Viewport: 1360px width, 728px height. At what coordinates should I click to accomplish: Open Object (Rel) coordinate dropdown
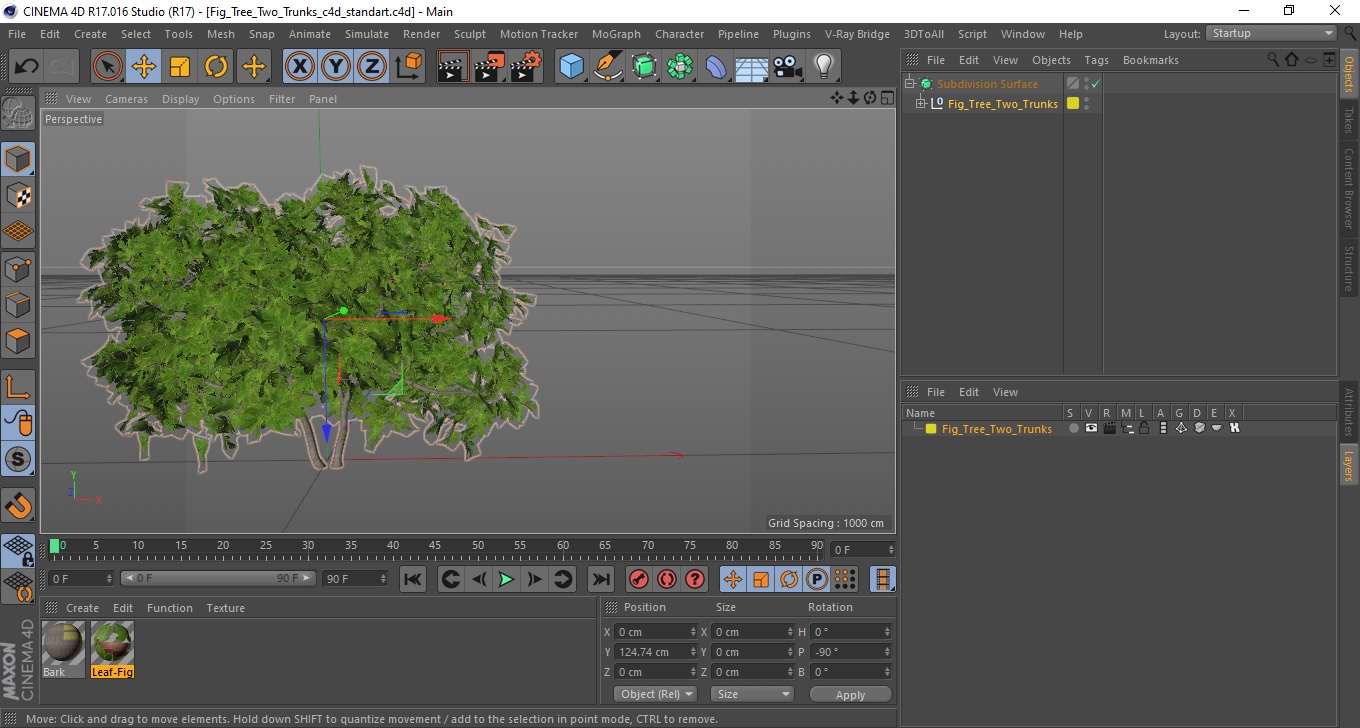click(656, 694)
